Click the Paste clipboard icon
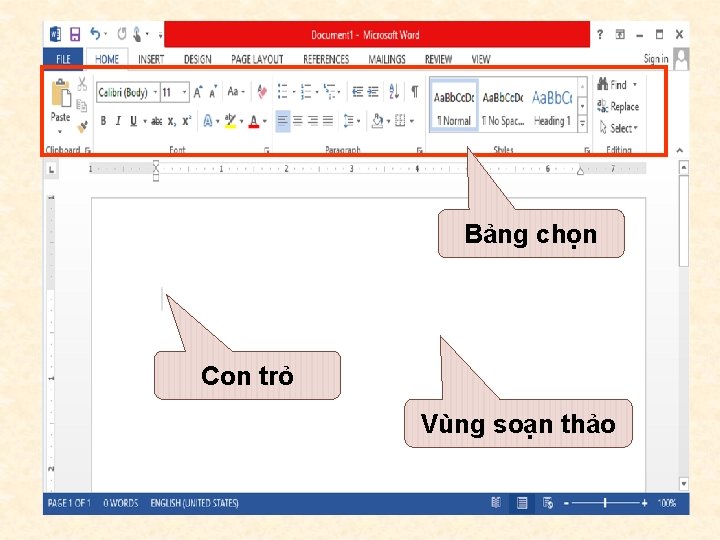 pyautogui.click(x=61, y=93)
